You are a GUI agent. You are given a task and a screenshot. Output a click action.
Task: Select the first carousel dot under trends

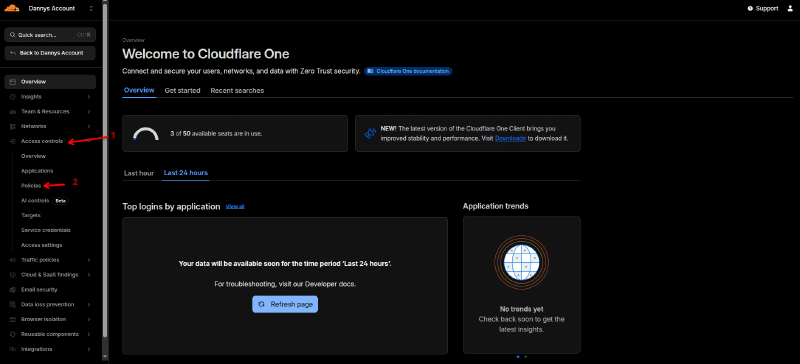coord(518,356)
